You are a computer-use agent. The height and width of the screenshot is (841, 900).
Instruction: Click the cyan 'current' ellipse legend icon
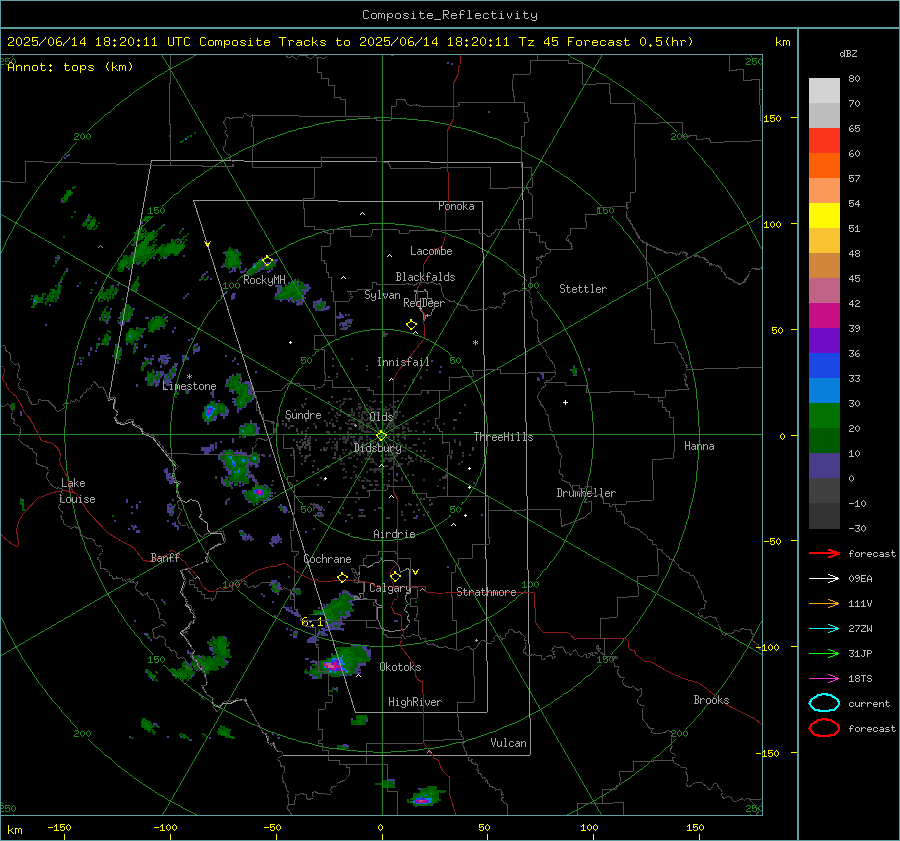click(x=824, y=703)
